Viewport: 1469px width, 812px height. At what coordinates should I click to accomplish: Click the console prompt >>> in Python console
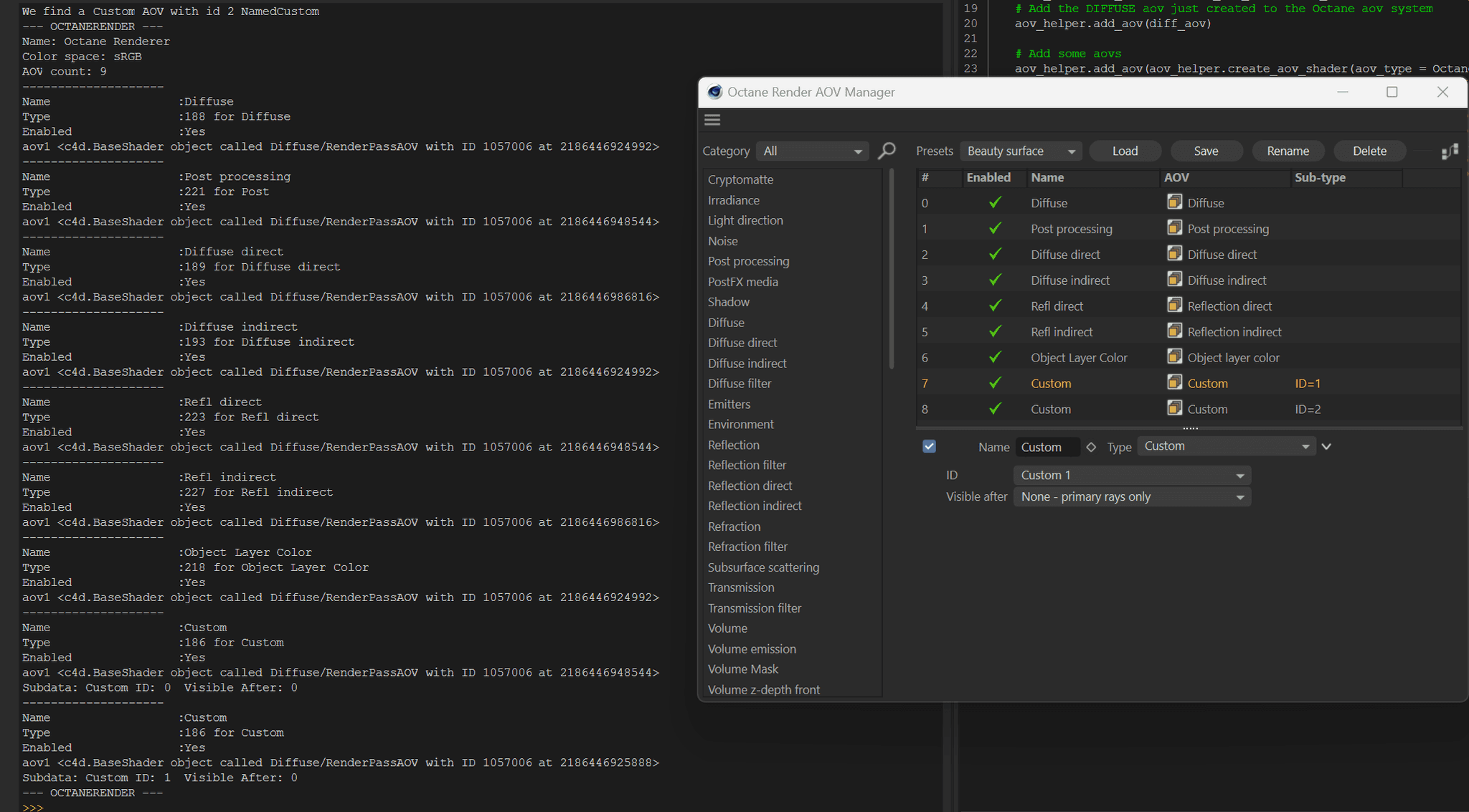(32, 807)
